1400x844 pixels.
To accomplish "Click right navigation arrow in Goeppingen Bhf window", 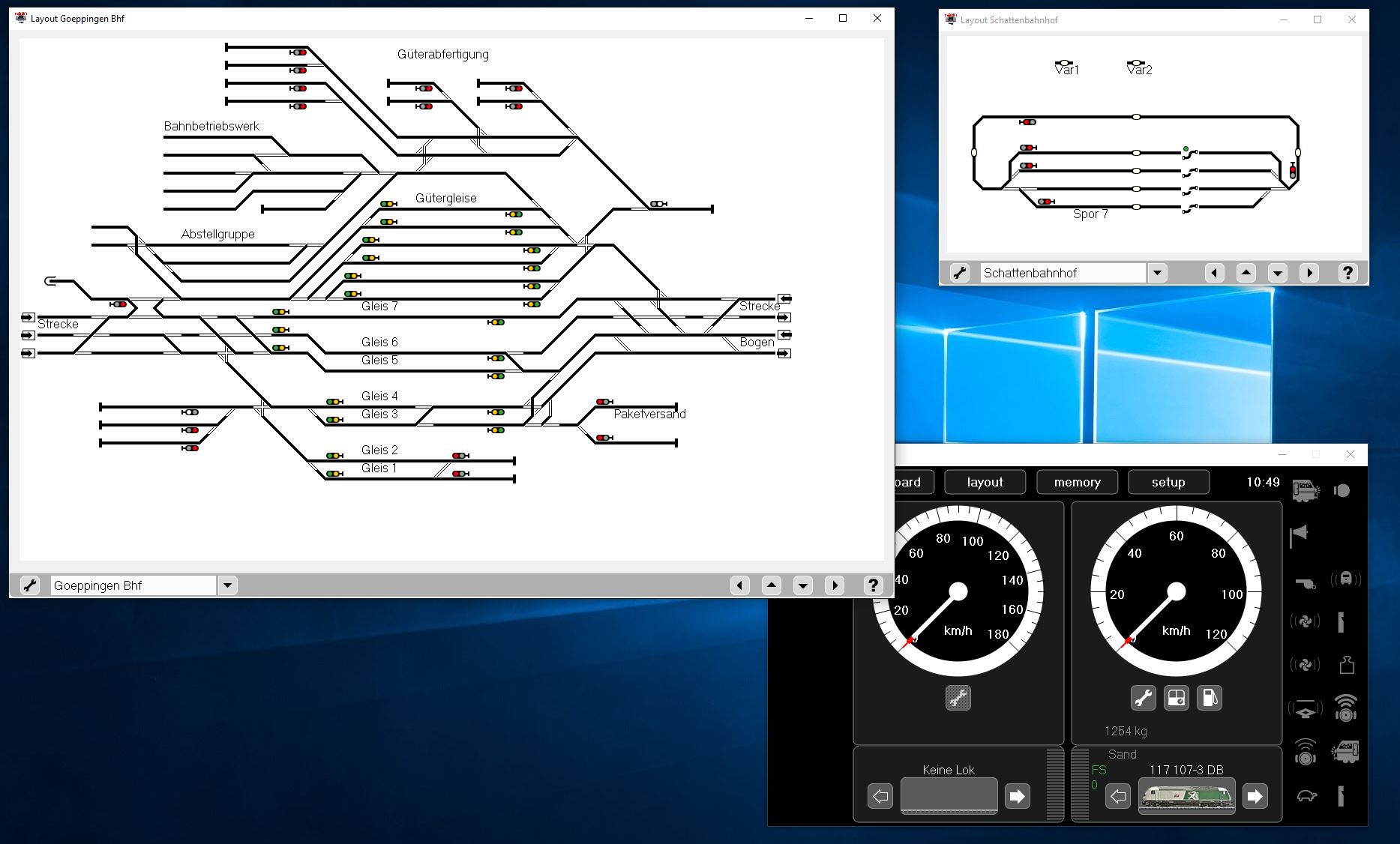I will 835,585.
